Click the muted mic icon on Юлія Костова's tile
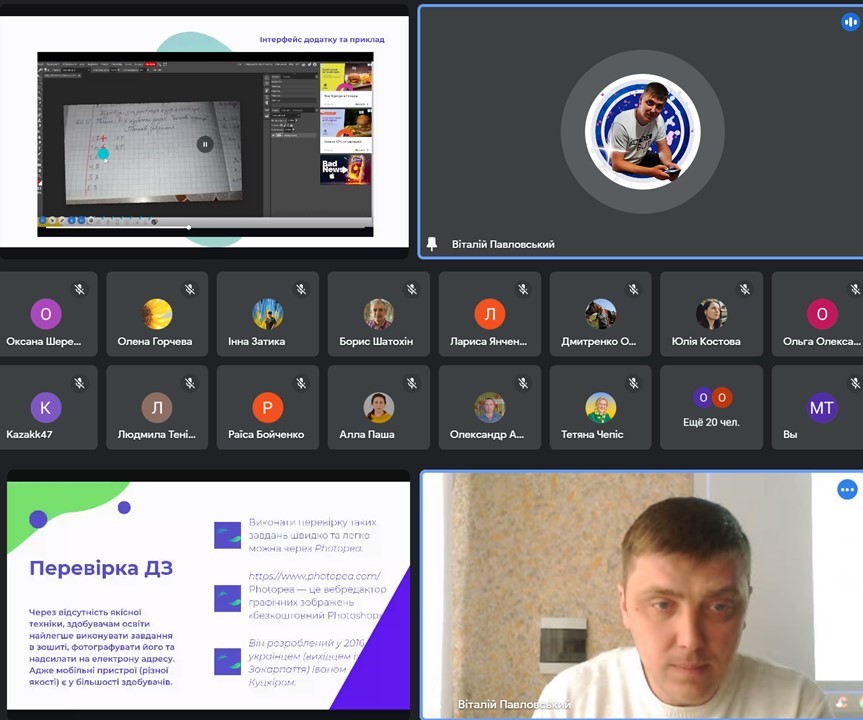Viewport: 863px width, 720px height. (x=744, y=290)
